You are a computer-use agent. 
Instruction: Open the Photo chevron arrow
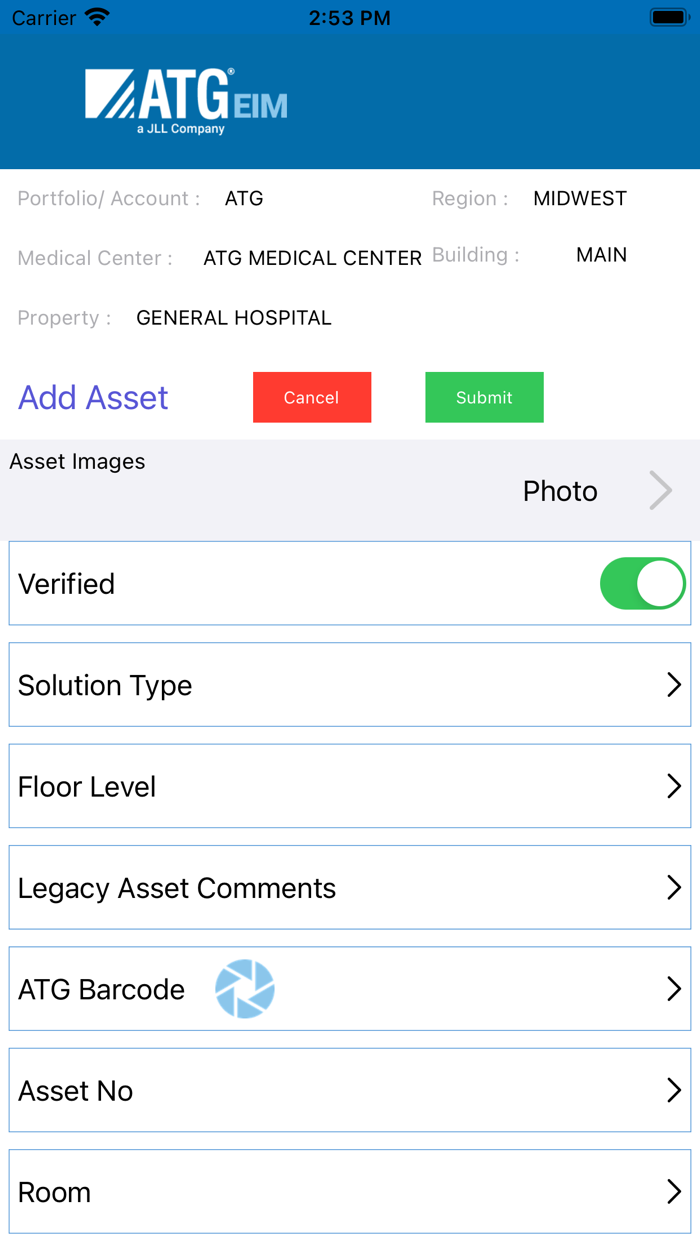tap(661, 491)
